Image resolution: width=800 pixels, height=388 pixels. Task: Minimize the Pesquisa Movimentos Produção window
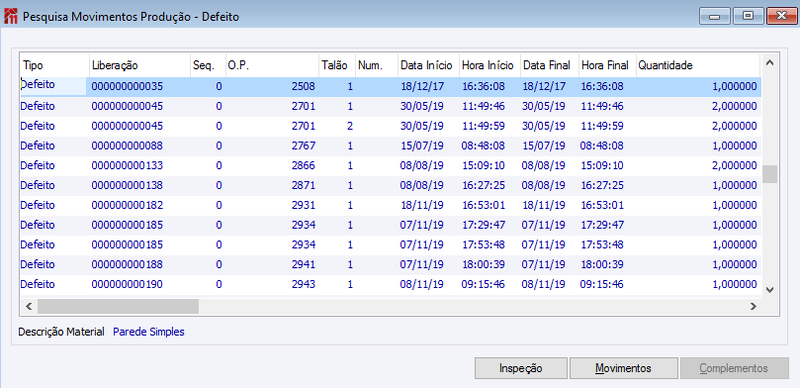715,17
